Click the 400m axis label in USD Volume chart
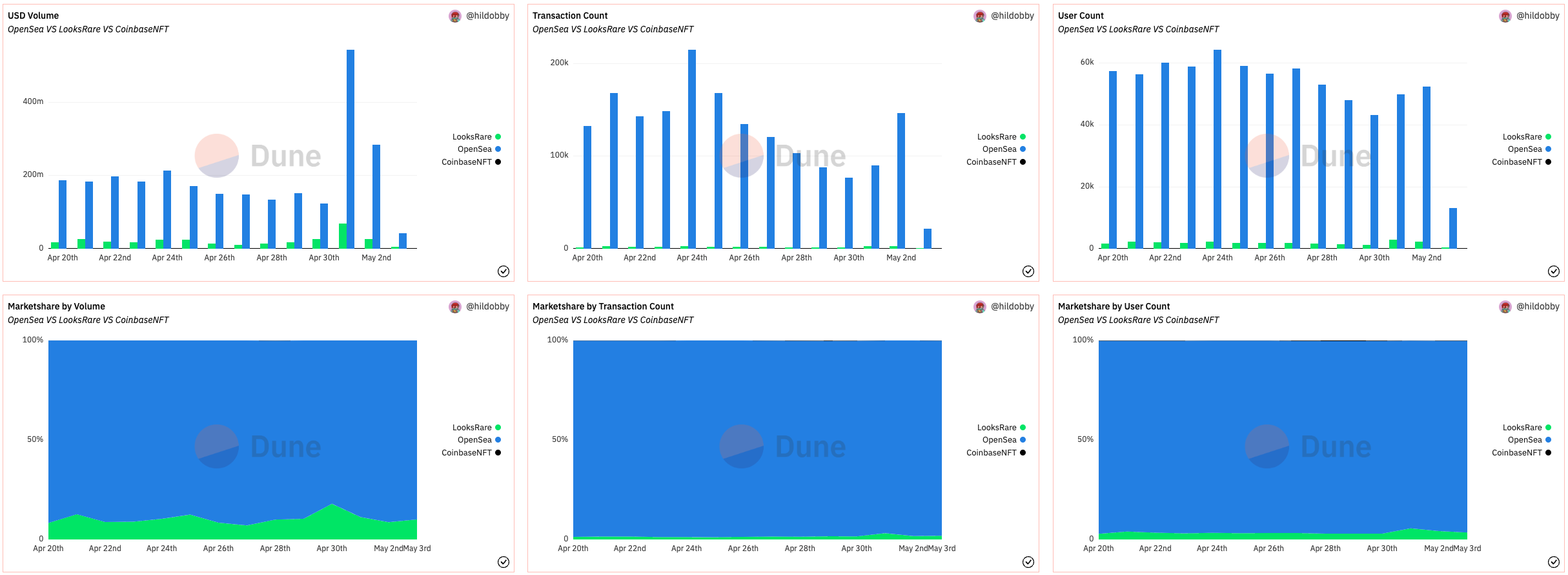Image resolution: width=1568 pixels, height=575 pixels. tap(33, 101)
